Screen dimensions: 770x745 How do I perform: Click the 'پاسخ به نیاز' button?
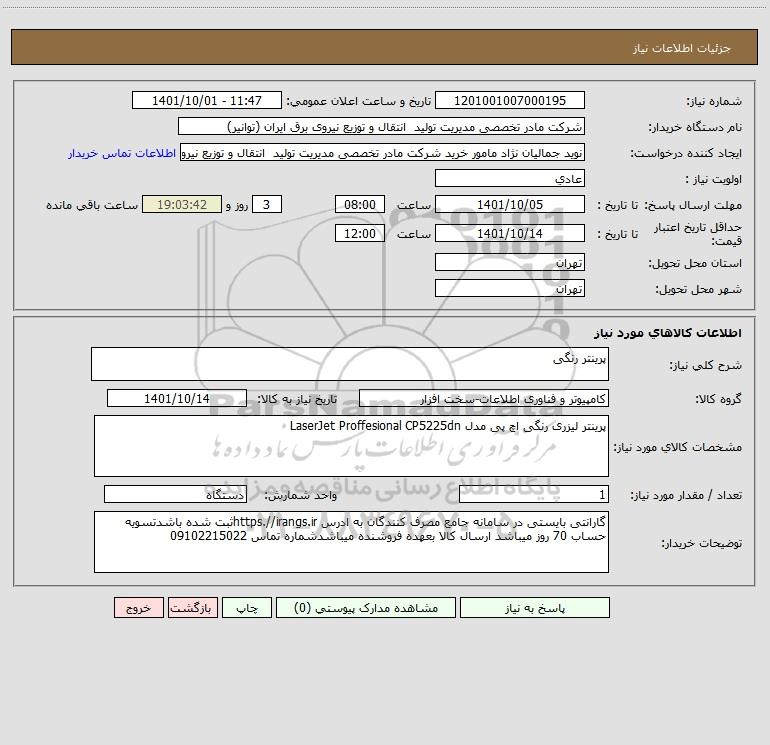coord(535,607)
